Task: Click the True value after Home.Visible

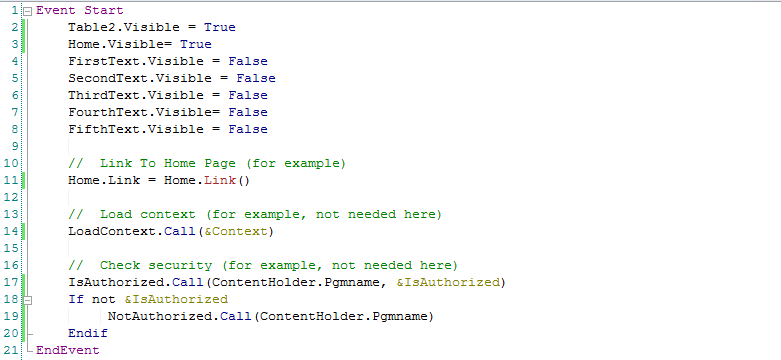Action: tap(196, 44)
